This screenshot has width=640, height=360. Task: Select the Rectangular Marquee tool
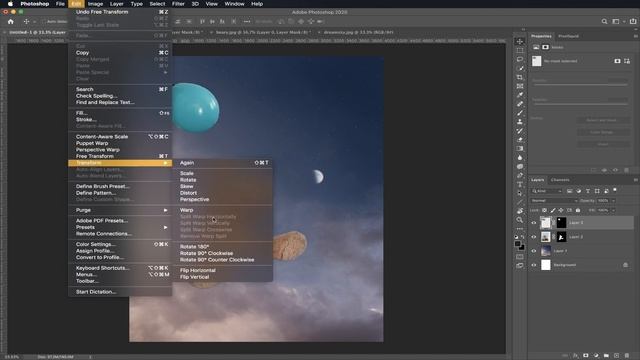pos(520,50)
